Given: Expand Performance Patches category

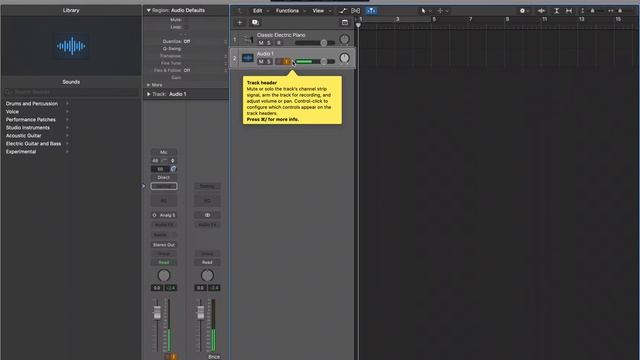Looking at the screenshot, I should (x=67, y=120).
